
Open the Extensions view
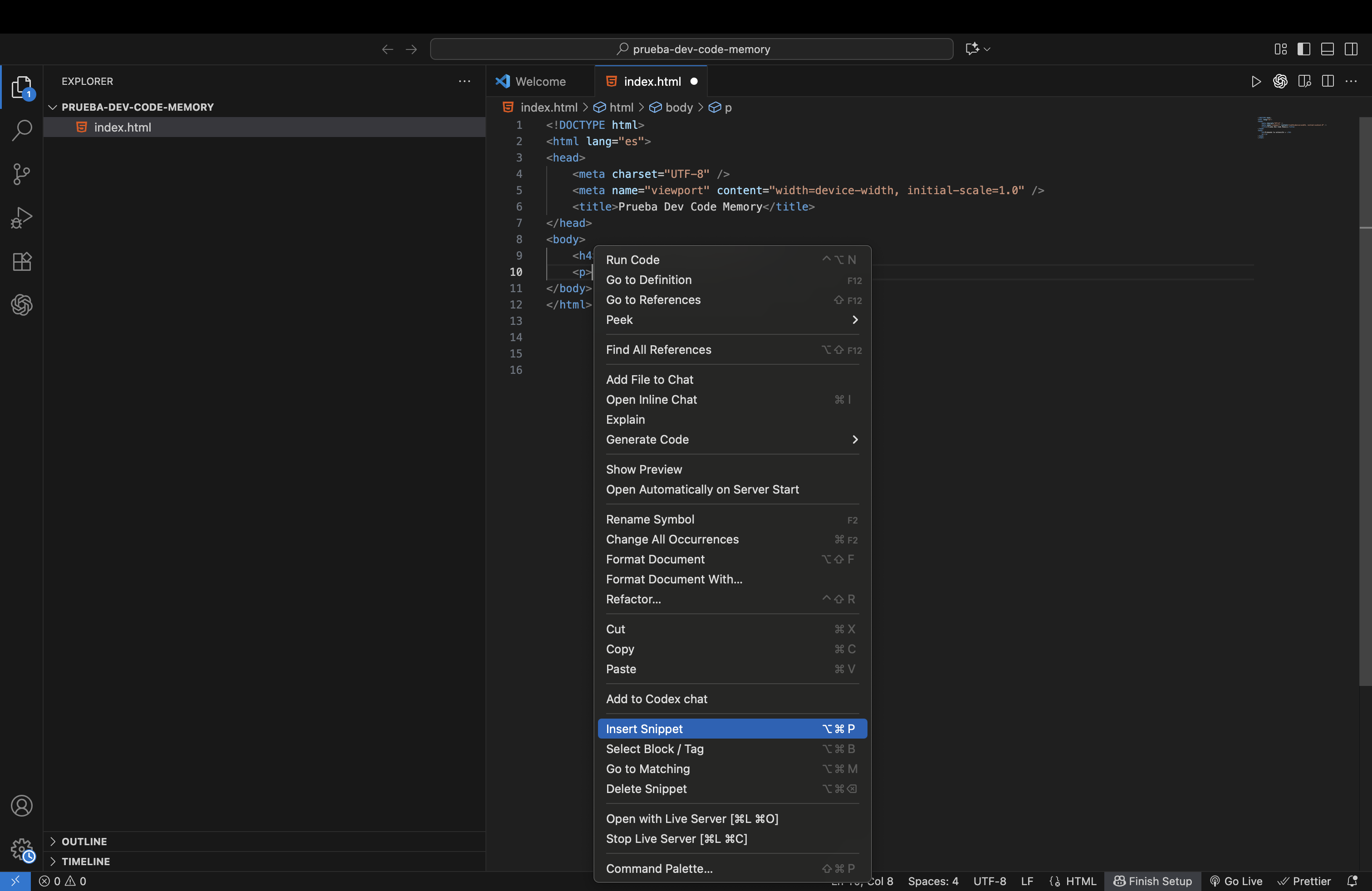click(x=21, y=262)
